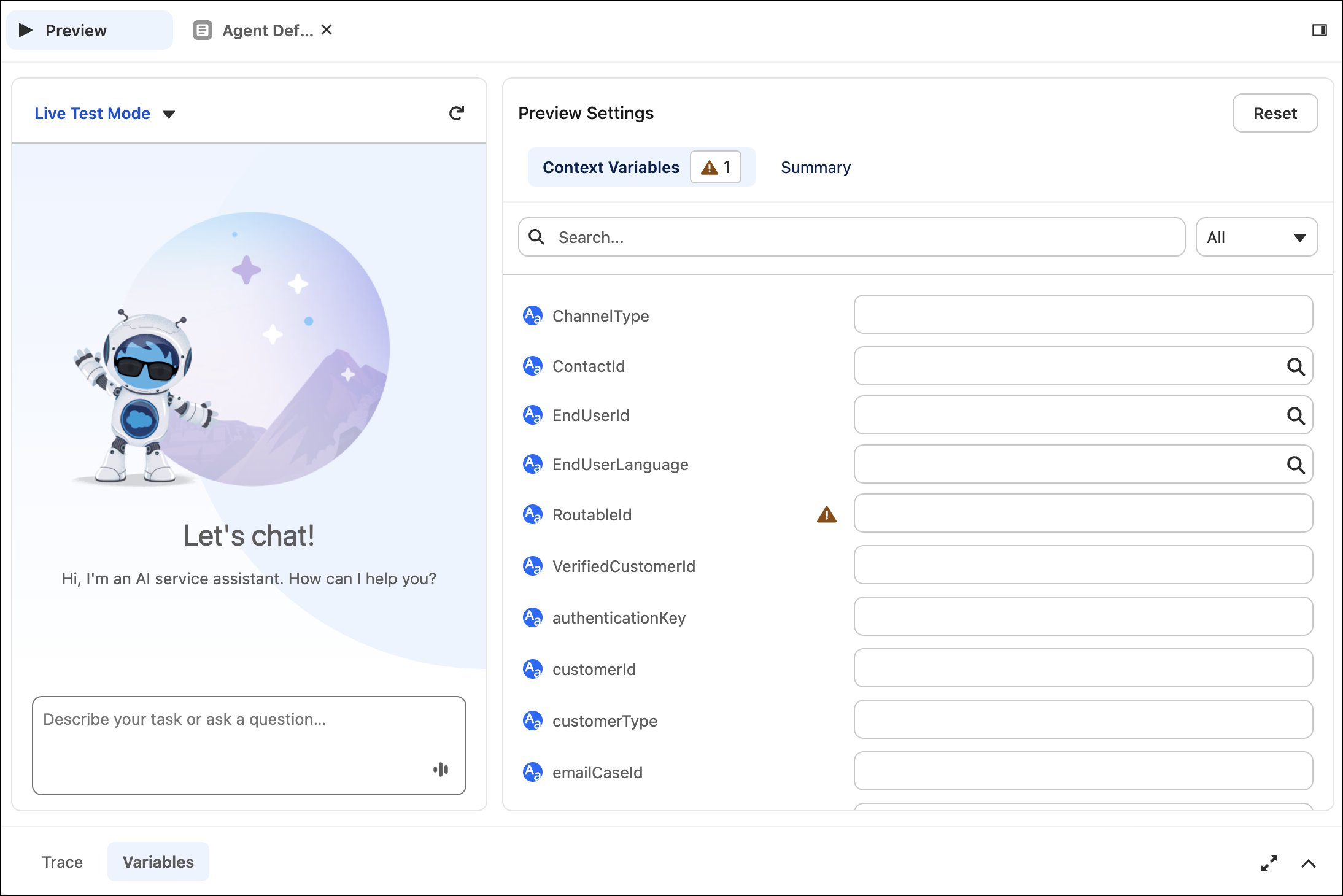This screenshot has width=1343, height=896.
Task: Select the Preview tab
Action: (90, 30)
